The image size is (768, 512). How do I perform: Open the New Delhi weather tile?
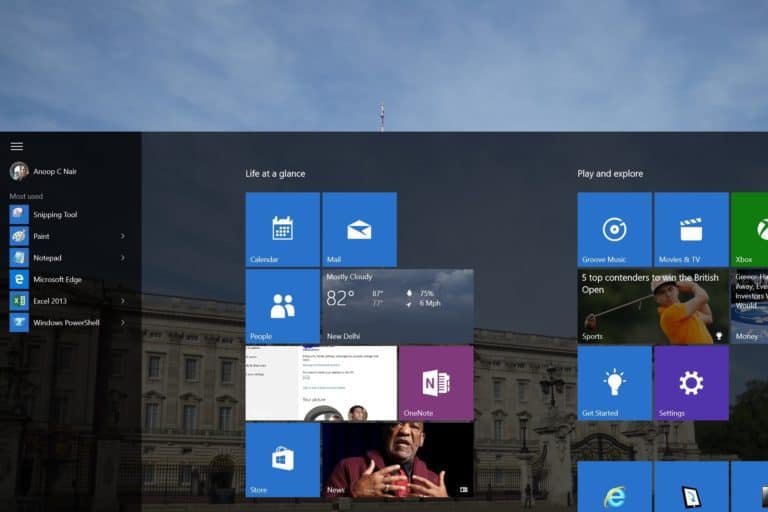point(398,306)
